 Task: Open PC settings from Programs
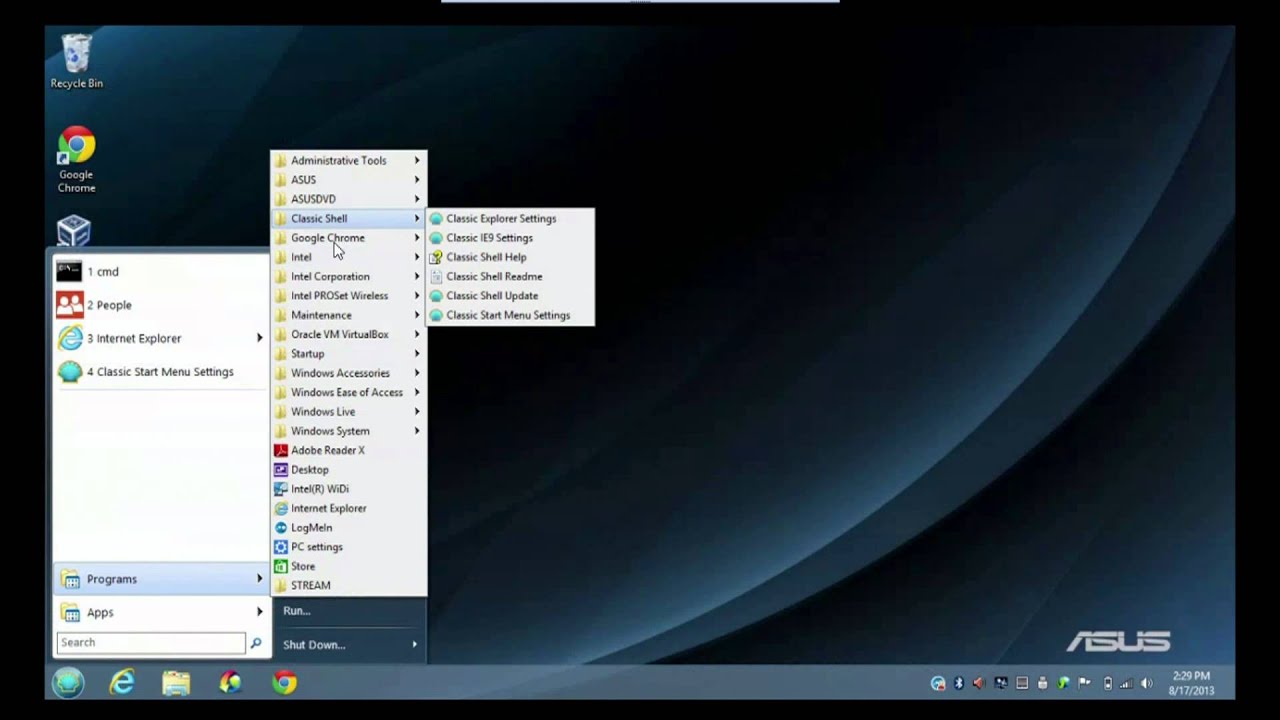[x=349, y=547]
